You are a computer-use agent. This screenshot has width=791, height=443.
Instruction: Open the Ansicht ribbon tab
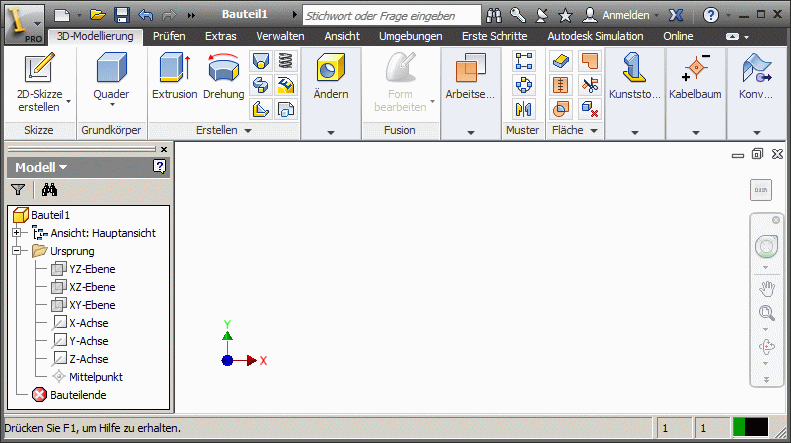(340, 36)
